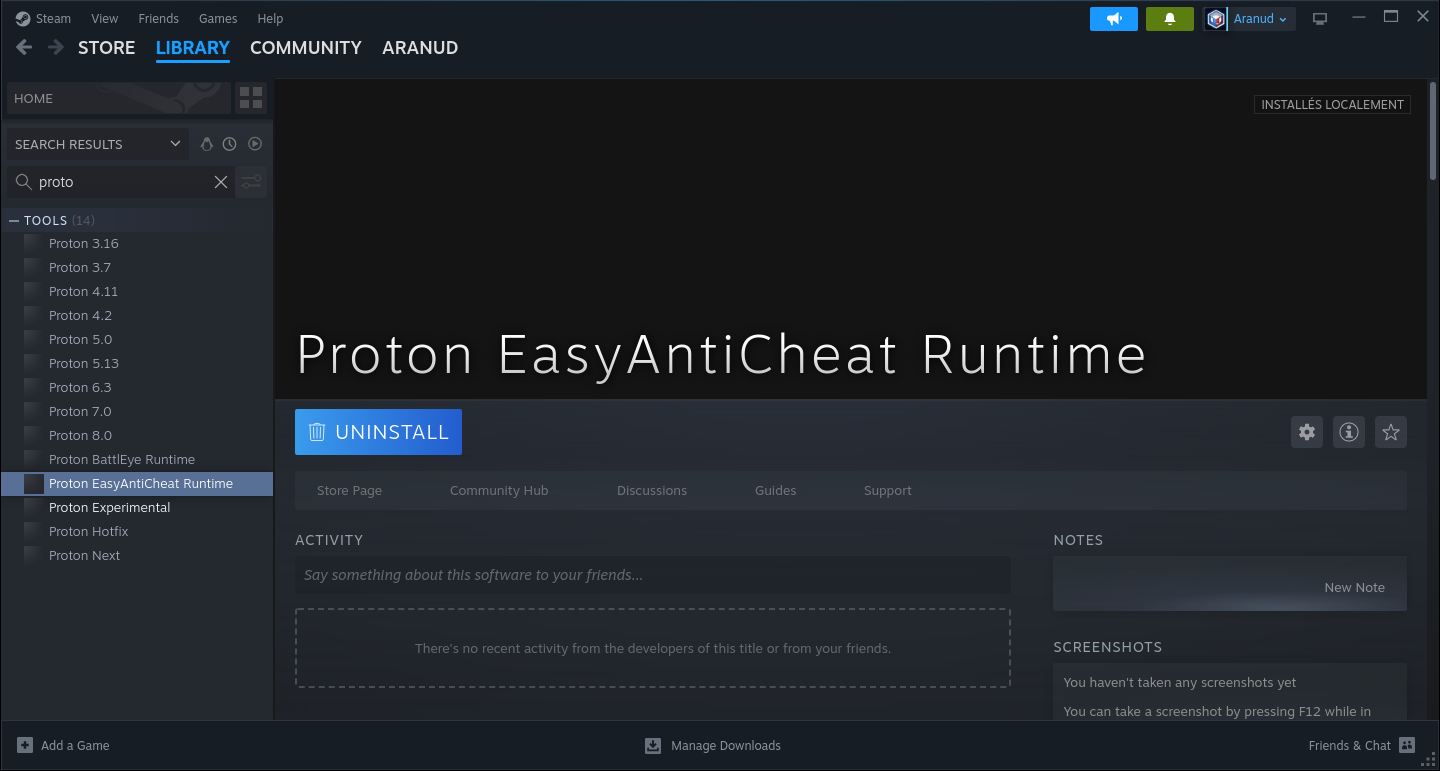Go back with the left arrow
The width and height of the screenshot is (1440, 771).
click(24, 47)
